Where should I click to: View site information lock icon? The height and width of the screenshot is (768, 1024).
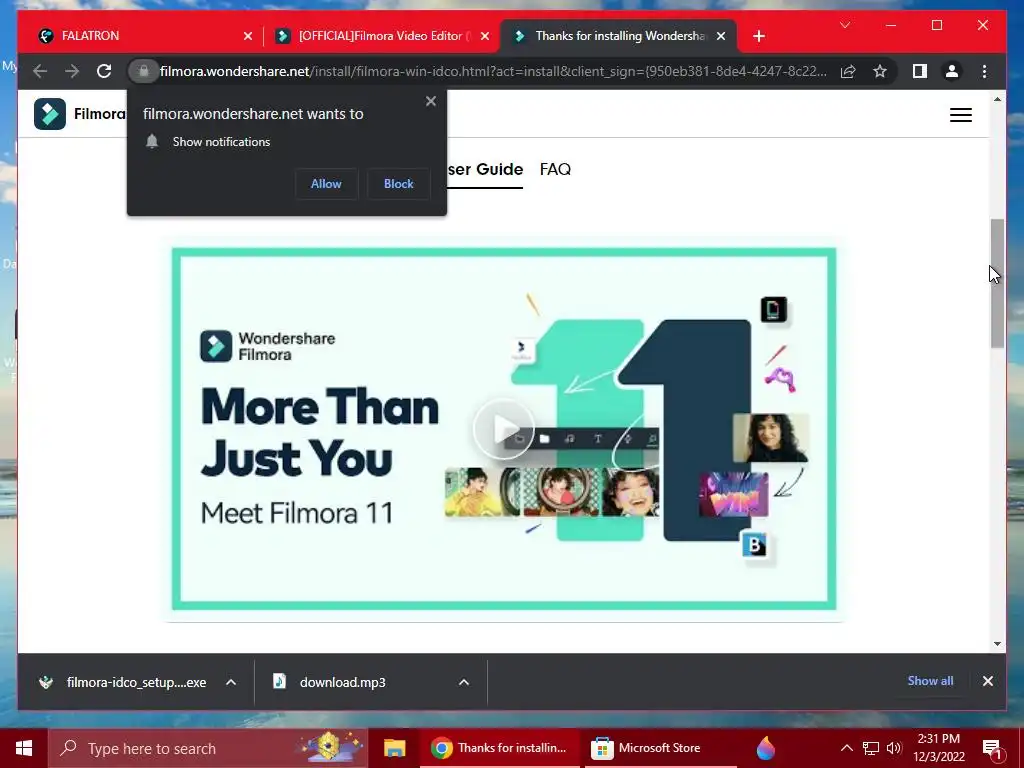click(x=144, y=71)
